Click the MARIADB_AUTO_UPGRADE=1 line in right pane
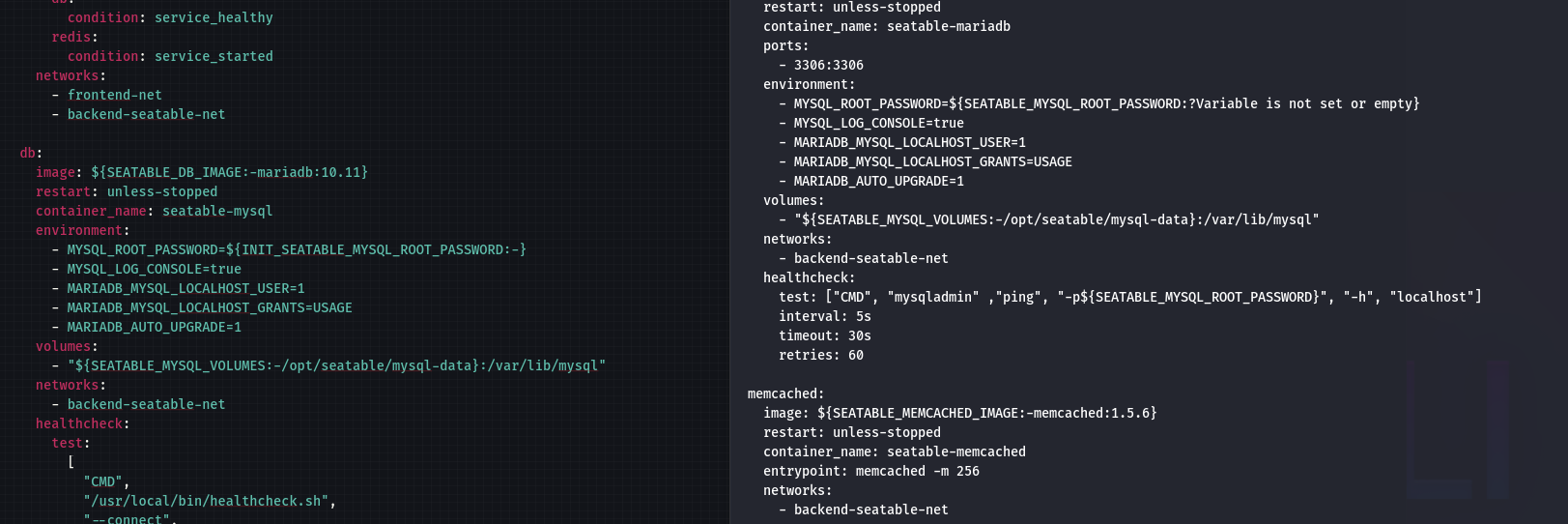The height and width of the screenshot is (524, 1568). [871, 181]
